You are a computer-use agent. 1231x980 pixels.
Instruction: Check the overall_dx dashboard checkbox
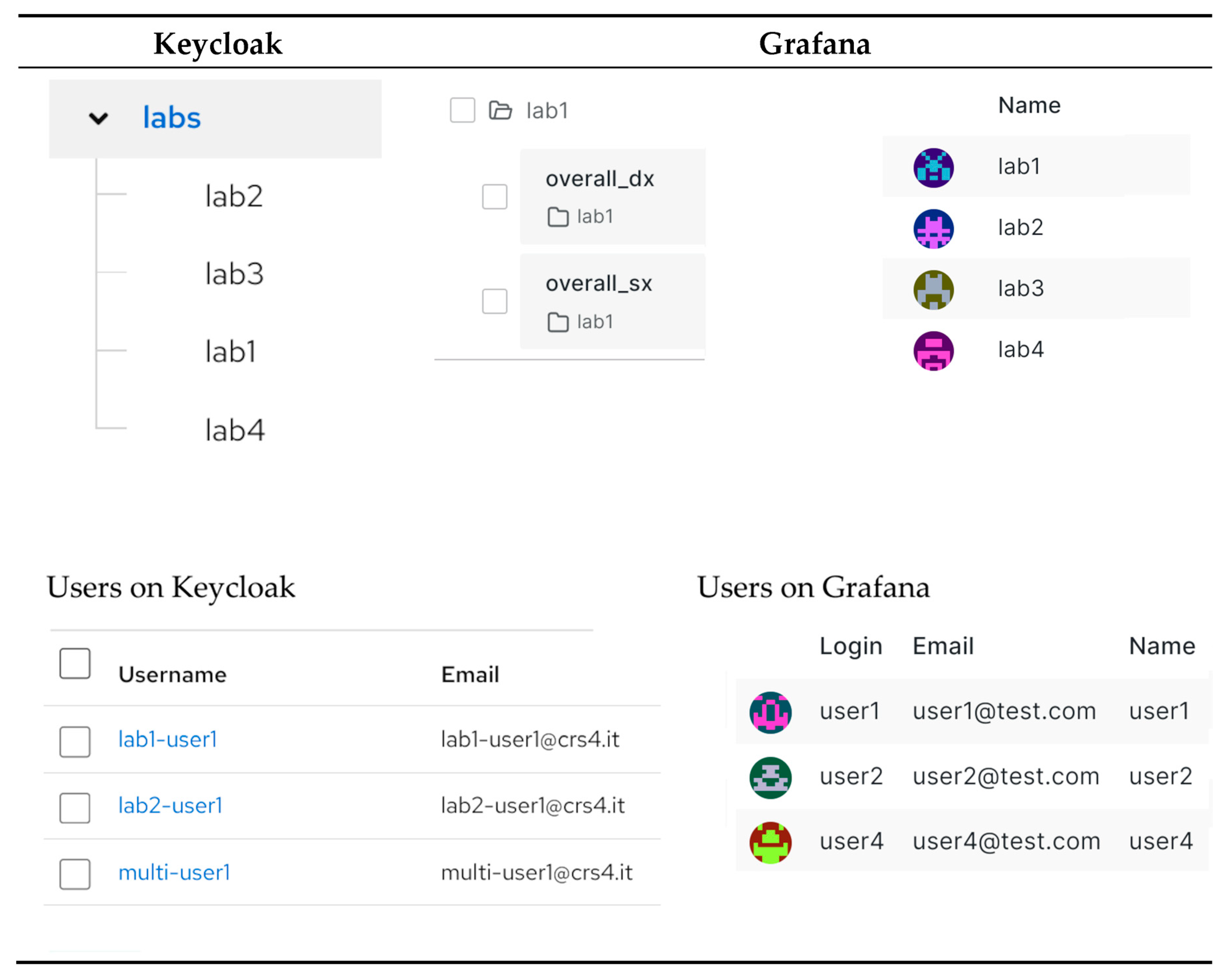tap(495, 197)
